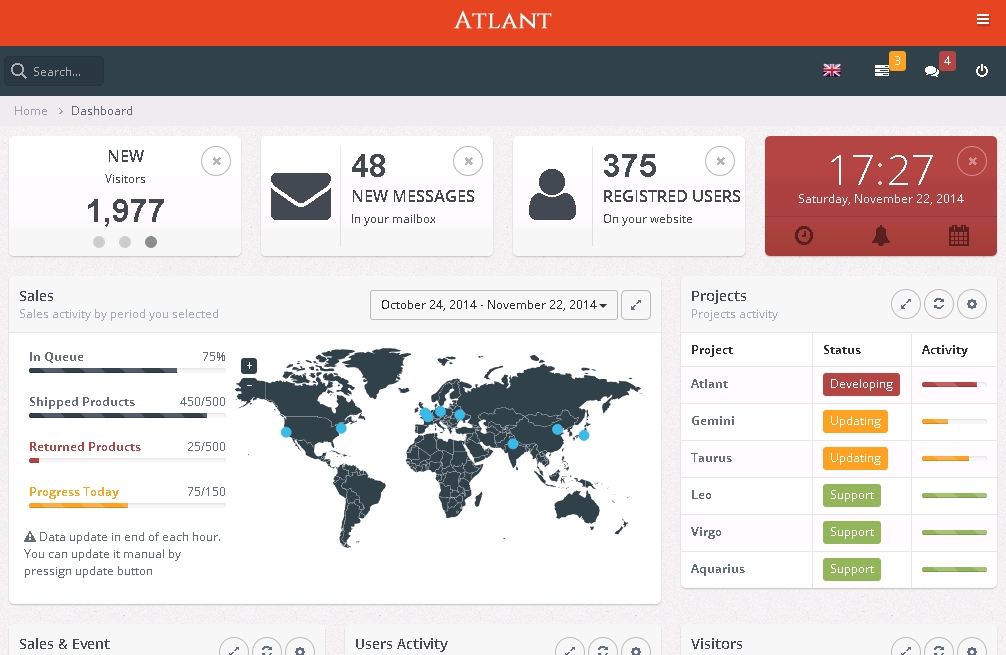Zoom in on the world map
Screen dimensions: 1006x655
(x=249, y=365)
